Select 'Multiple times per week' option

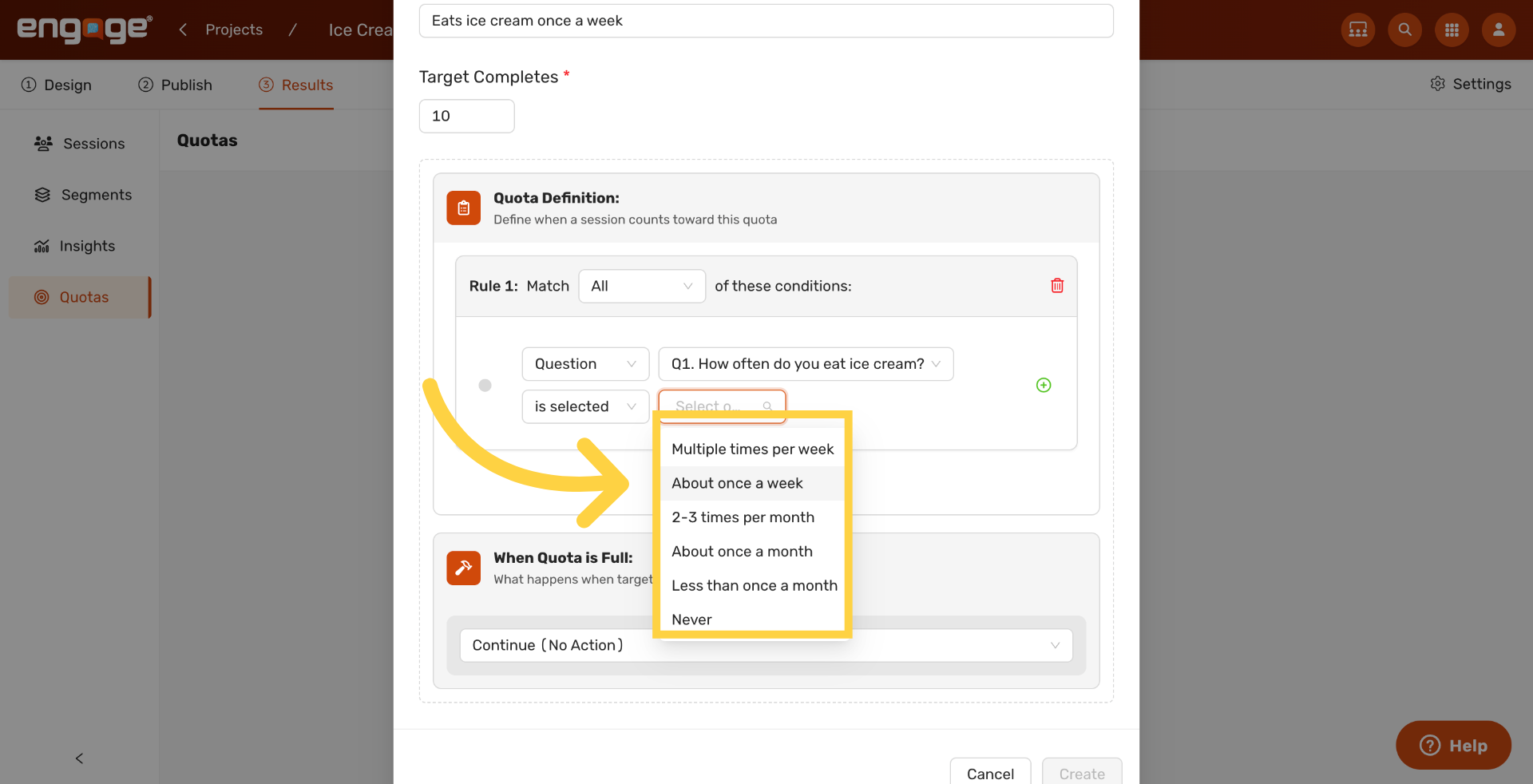(753, 449)
